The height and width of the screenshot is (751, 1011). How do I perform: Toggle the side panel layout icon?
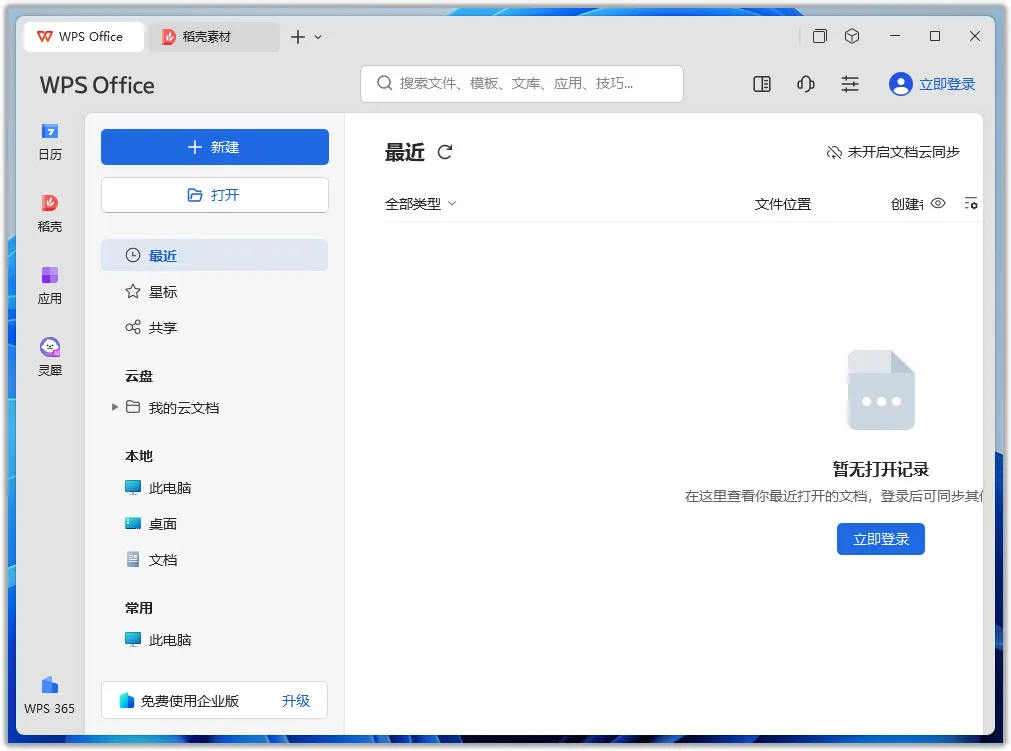[x=761, y=84]
